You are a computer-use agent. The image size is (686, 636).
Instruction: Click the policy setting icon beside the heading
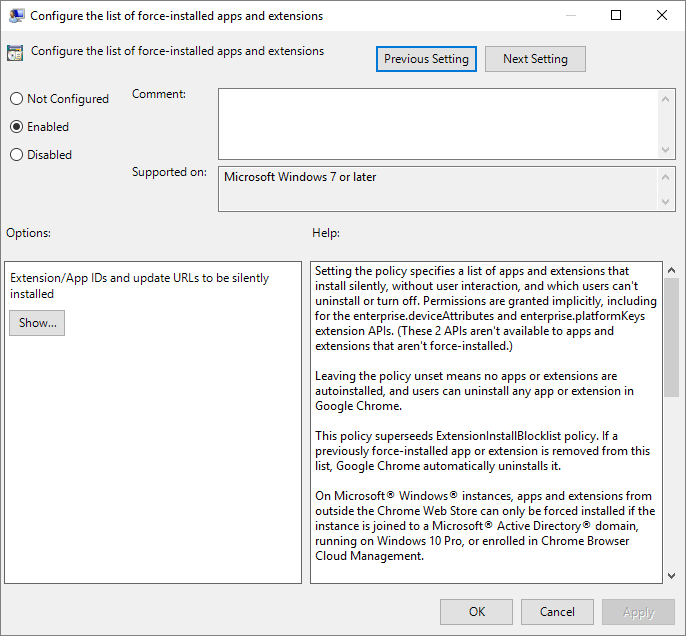(16, 53)
